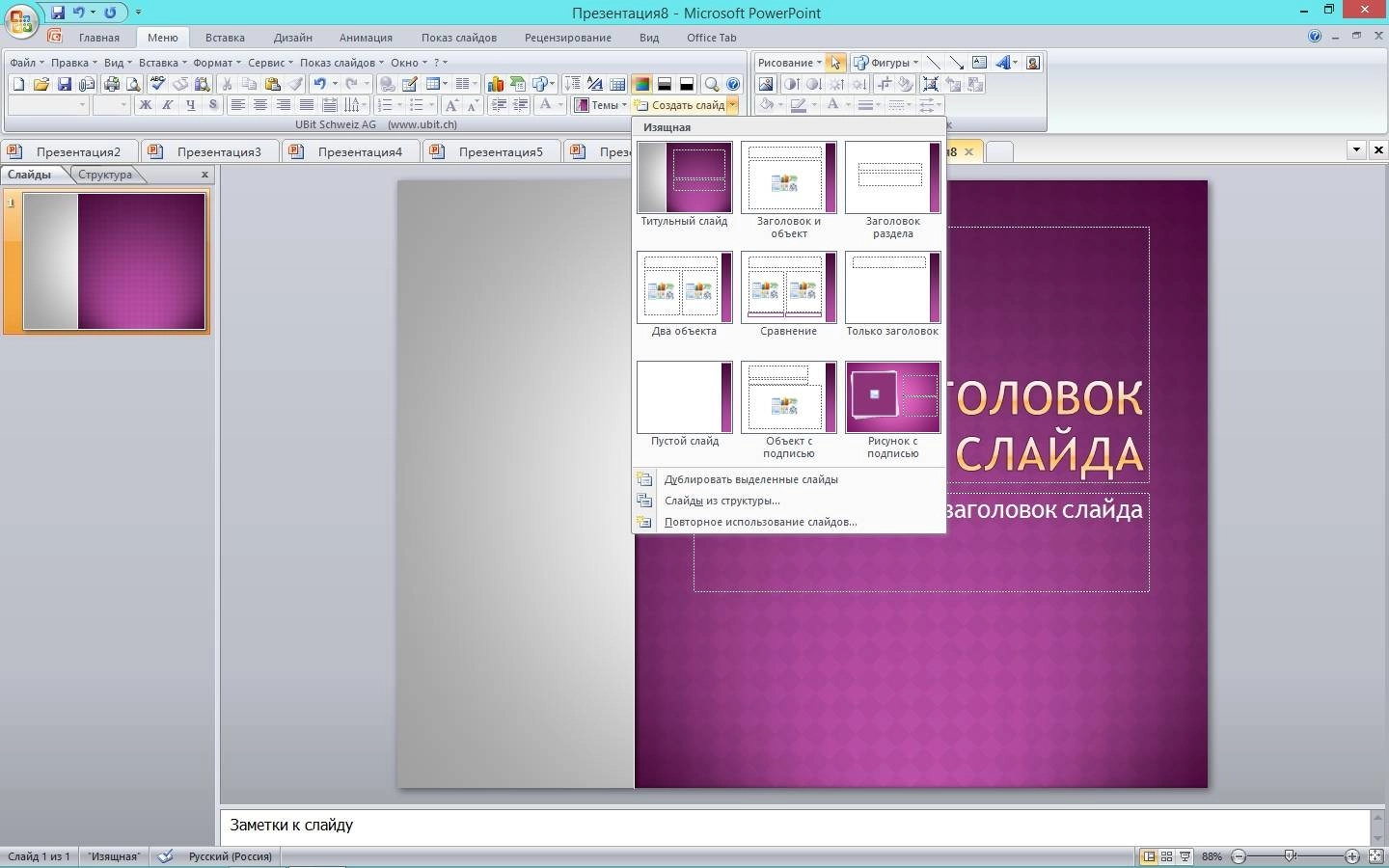Viewport: 1389px width, 868px height.
Task: Click the Open folder icon in classic toolbar
Action: coord(41,84)
